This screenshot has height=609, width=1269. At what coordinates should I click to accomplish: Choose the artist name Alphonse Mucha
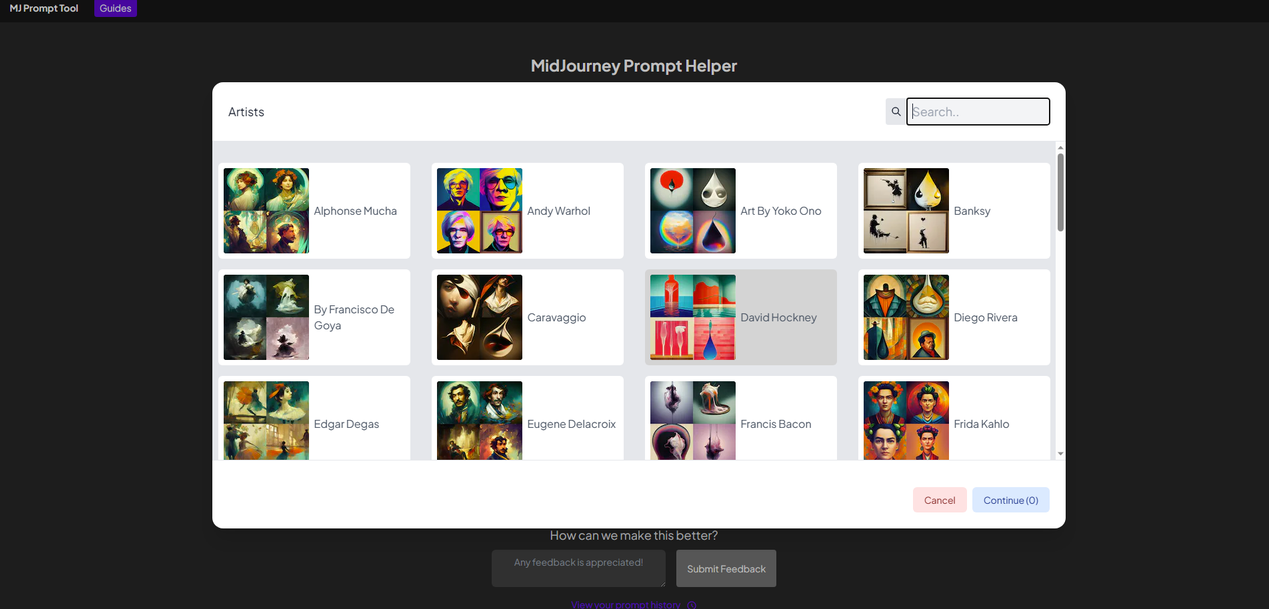355,211
